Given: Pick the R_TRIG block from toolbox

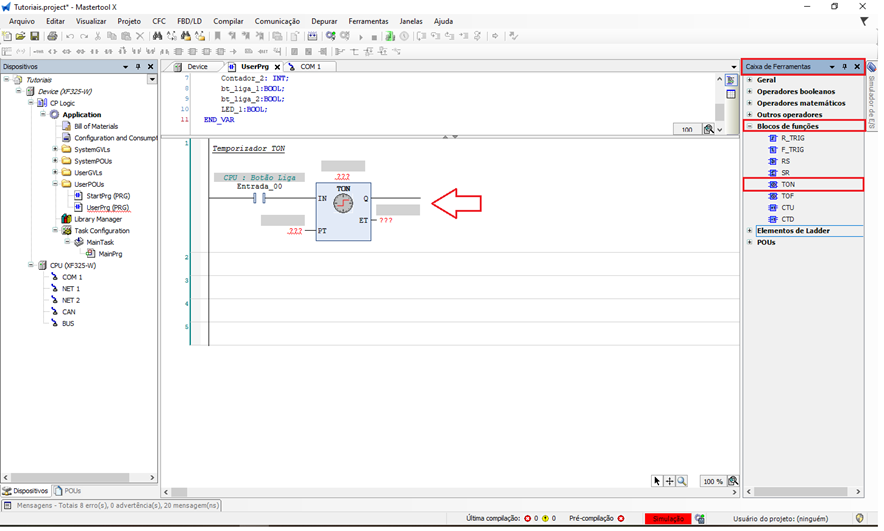Looking at the screenshot, I should [x=792, y=138].
